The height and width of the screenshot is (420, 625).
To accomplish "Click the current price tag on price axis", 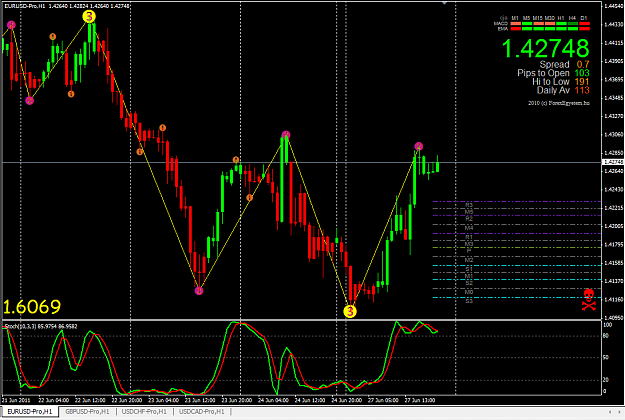I will 613,162.
